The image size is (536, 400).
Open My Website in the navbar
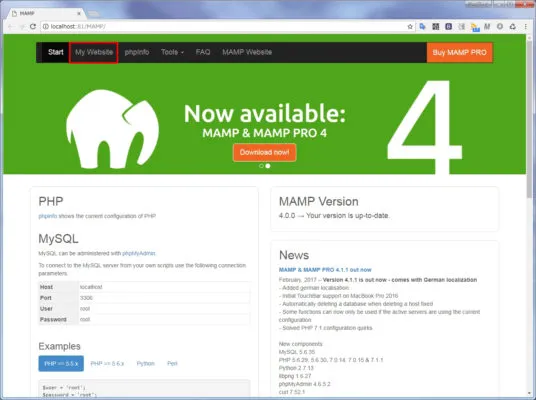(x=94, y=52)
